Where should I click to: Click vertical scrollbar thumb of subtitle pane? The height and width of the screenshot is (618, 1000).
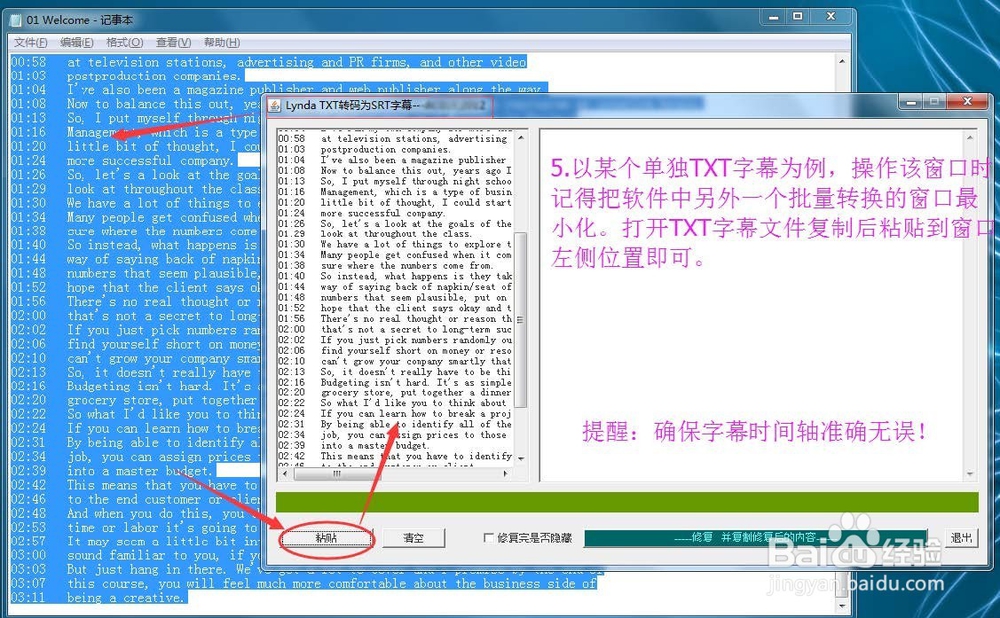click(x=520, y=320)
